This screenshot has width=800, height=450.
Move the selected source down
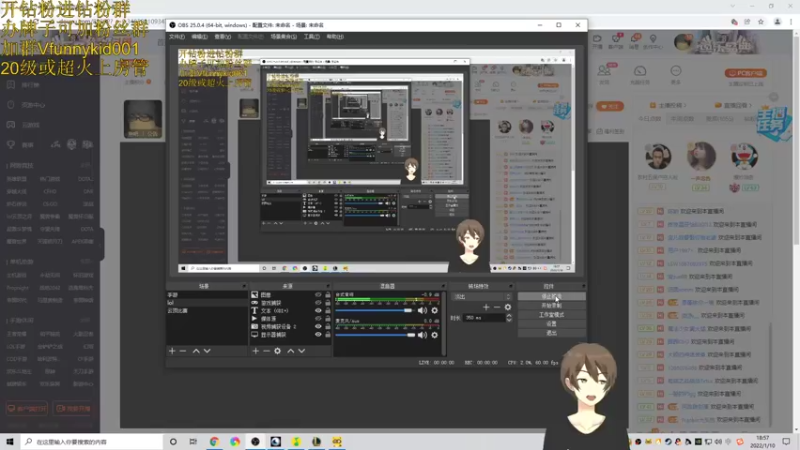click(x=302, y=351)
